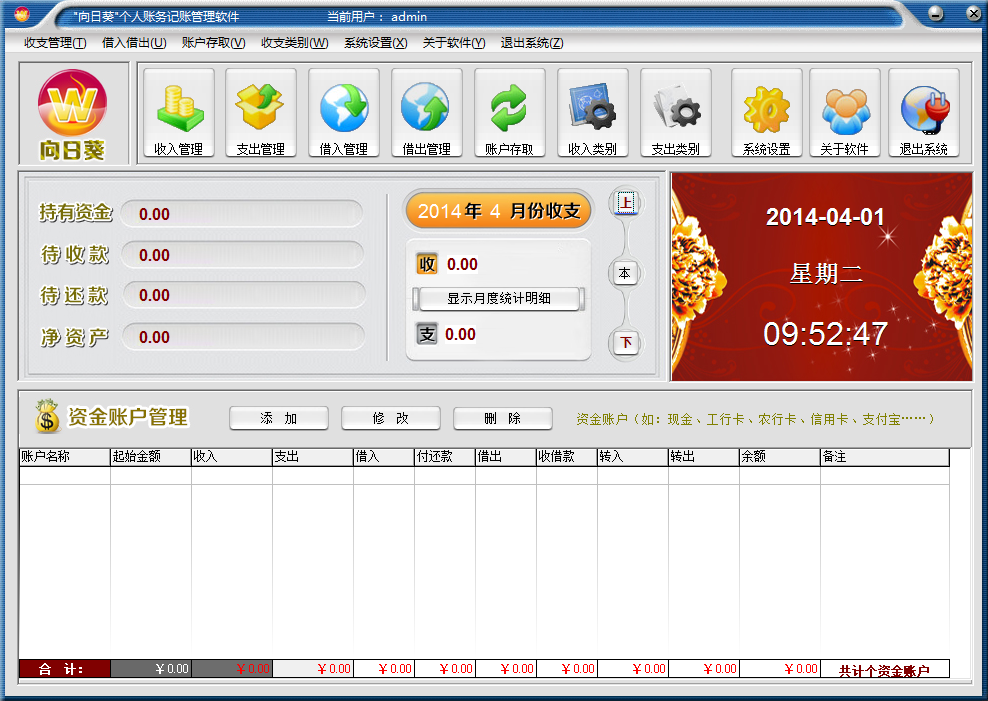
Task: Click the 退出系统 exit toolbar icon
Action: coord(925,112)
